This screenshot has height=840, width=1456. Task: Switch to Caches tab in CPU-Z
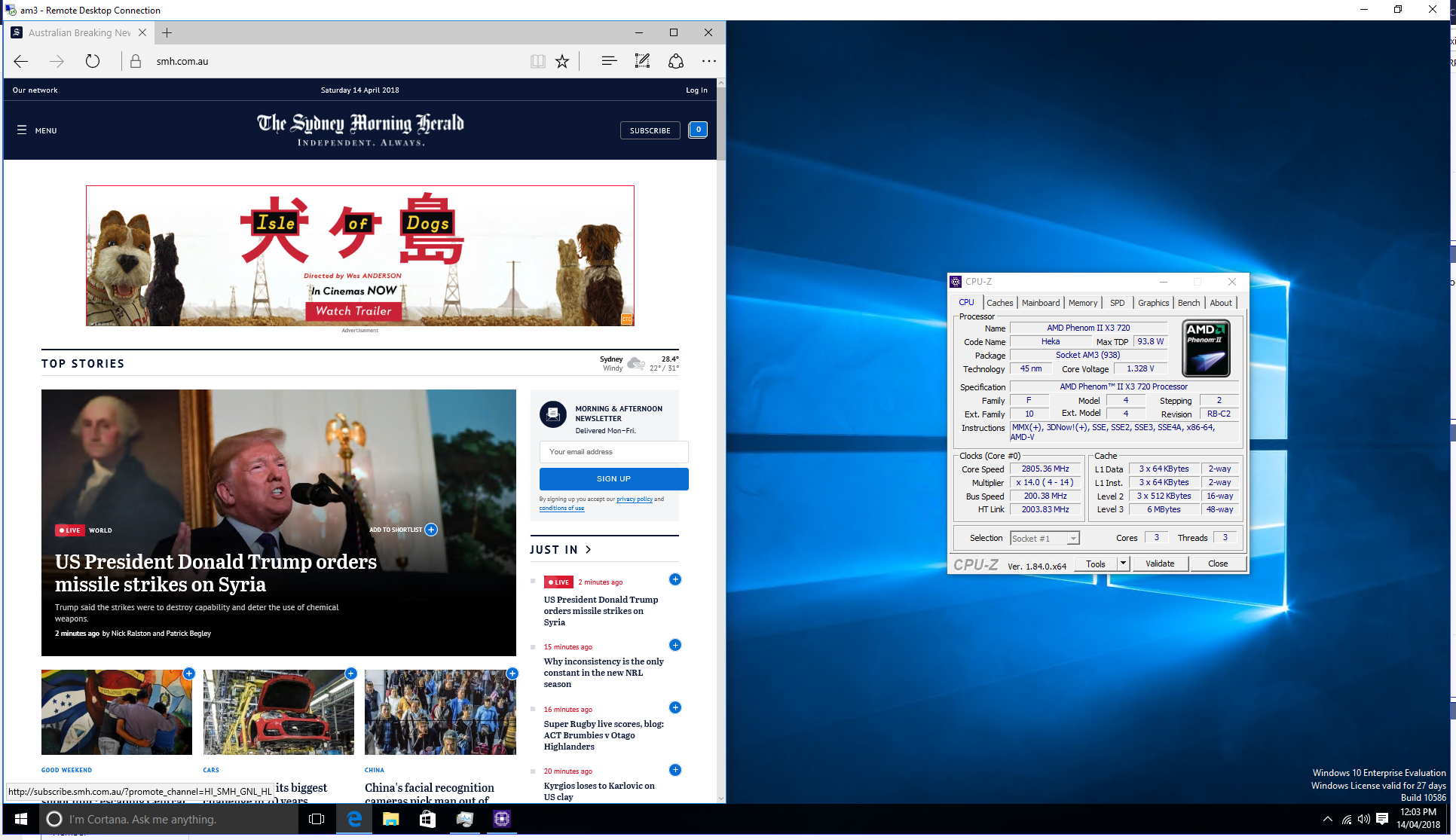click(x=999, y=303)
